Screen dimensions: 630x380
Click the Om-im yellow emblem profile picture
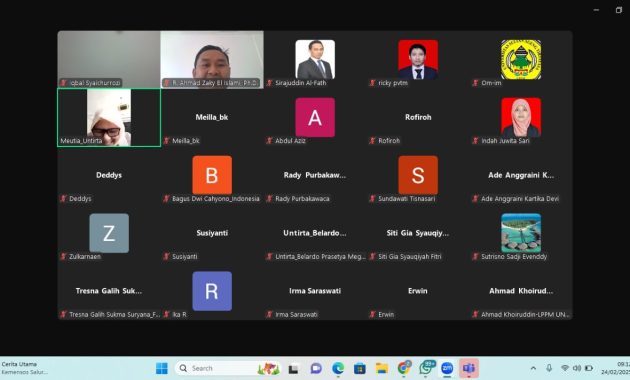tap(521, 59)
